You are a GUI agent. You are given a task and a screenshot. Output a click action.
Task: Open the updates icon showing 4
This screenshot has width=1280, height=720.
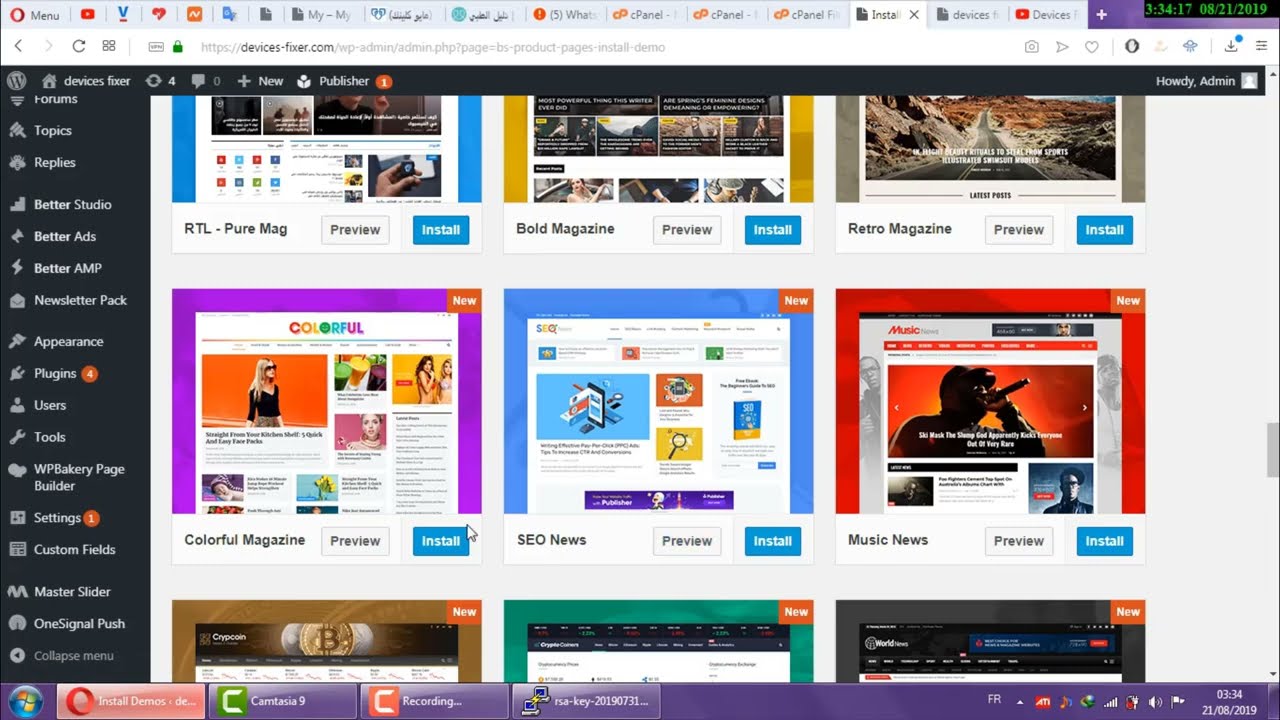coord(160,81)
